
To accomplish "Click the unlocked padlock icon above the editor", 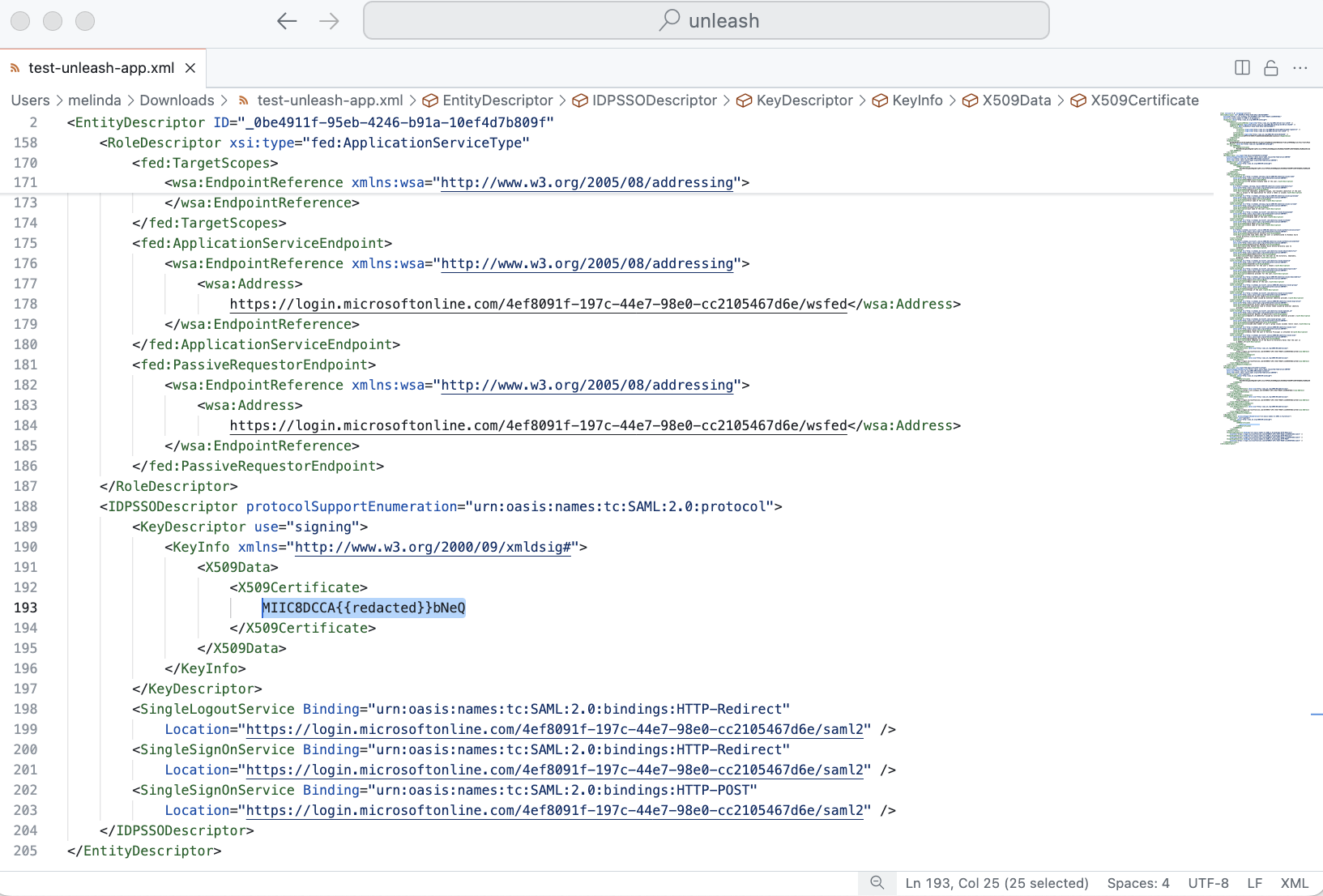I will tap(1270, 68).
